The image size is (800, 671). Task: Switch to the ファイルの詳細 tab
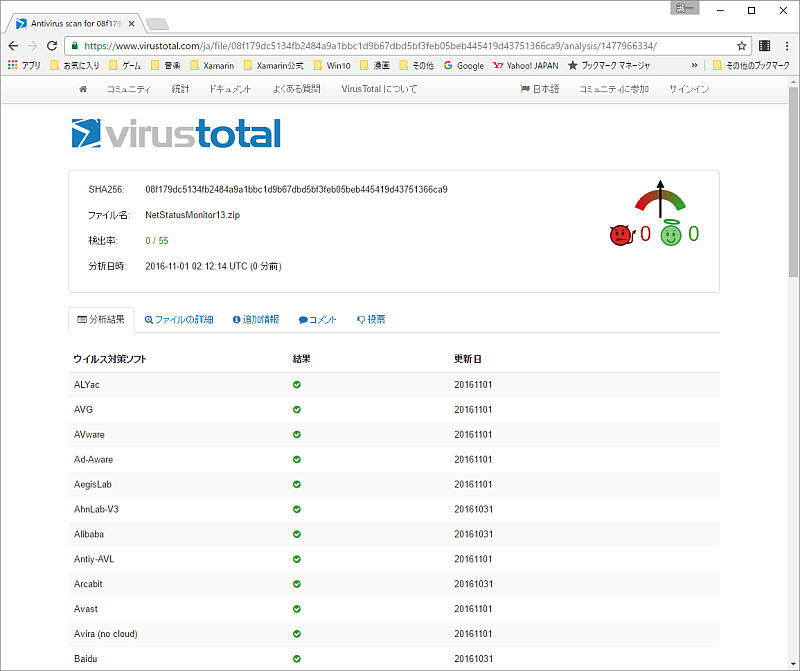coord(179,320)
